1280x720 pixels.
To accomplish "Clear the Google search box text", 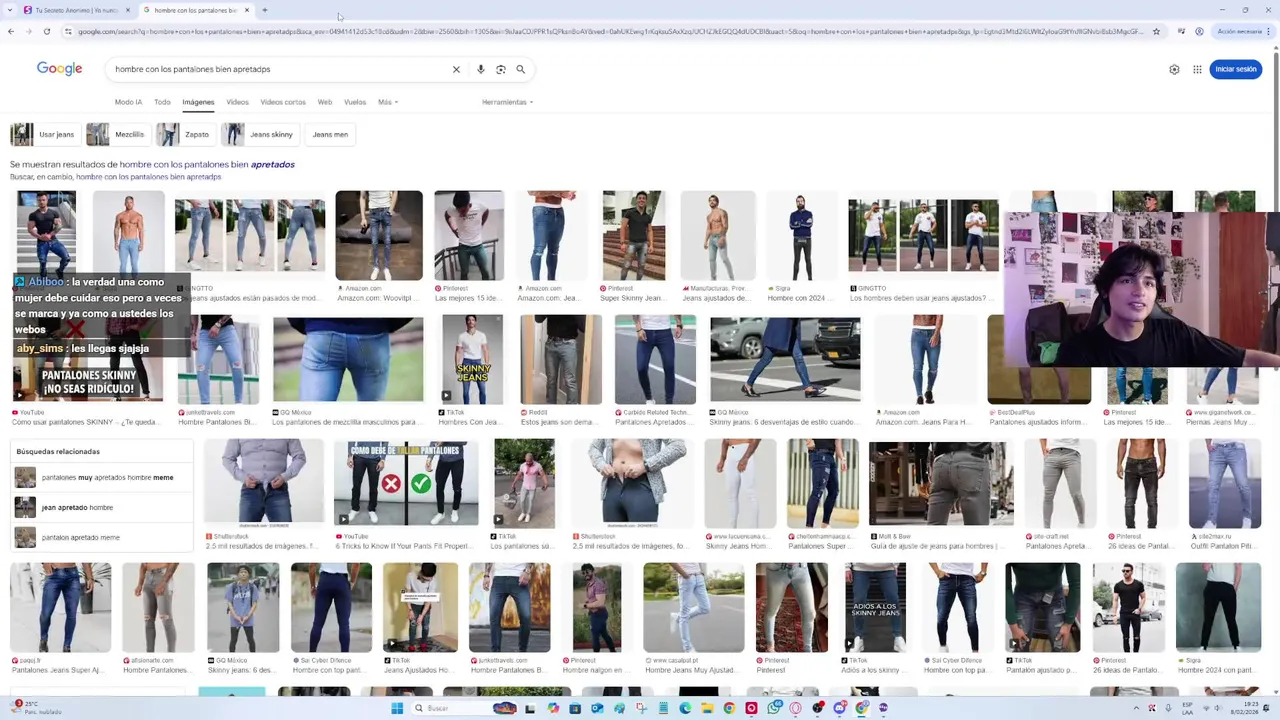I will 456,69.
